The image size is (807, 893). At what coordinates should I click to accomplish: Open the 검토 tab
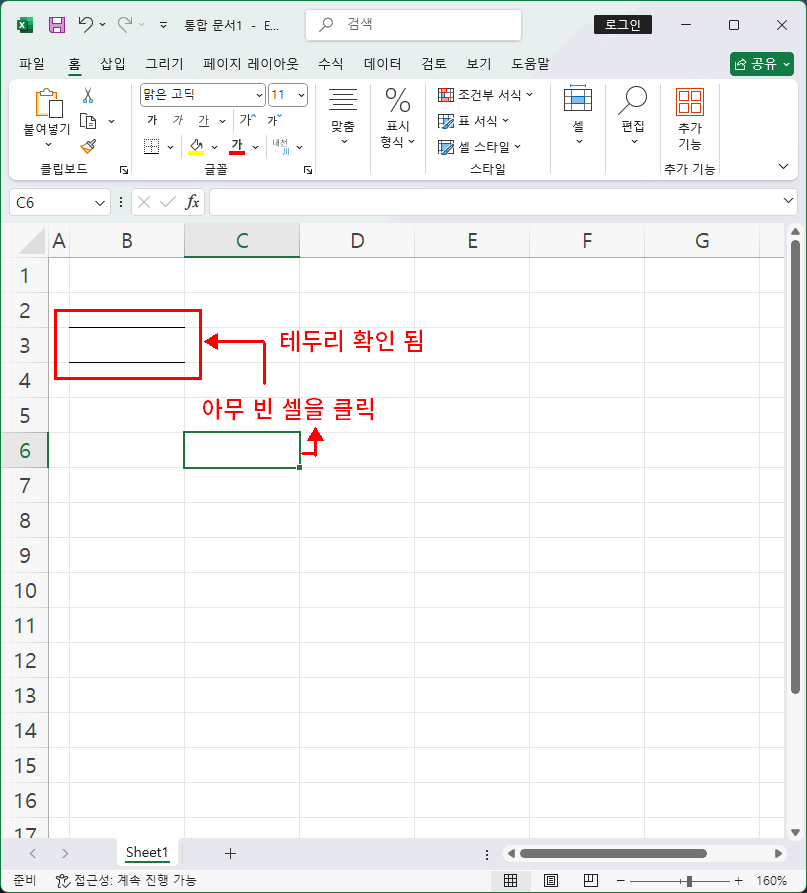tap(433, 64)
